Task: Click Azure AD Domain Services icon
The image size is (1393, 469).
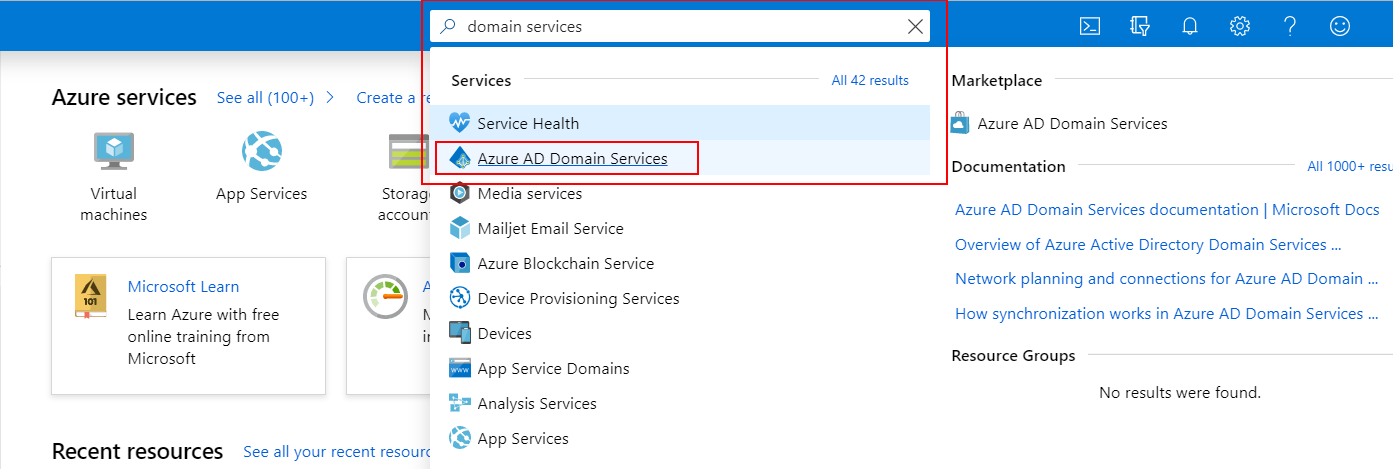Action: [x=460, y=158]
